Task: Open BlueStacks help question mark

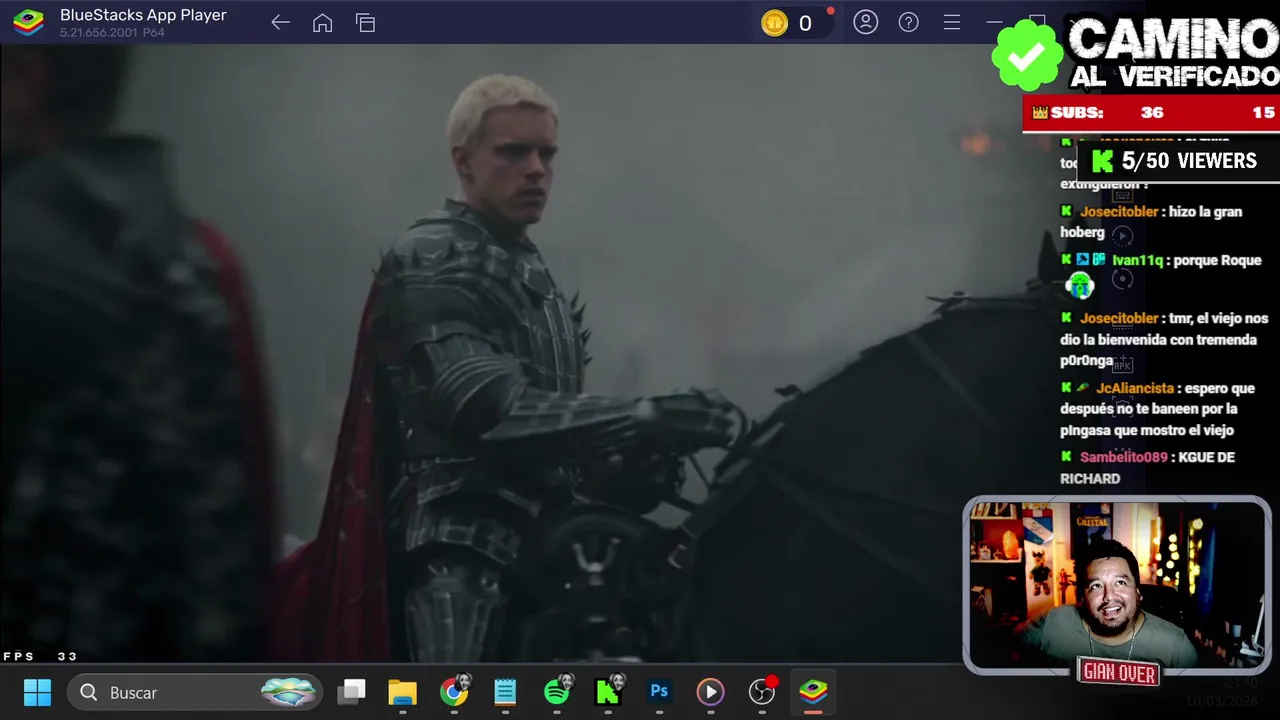Action: [x=908, y=22]
